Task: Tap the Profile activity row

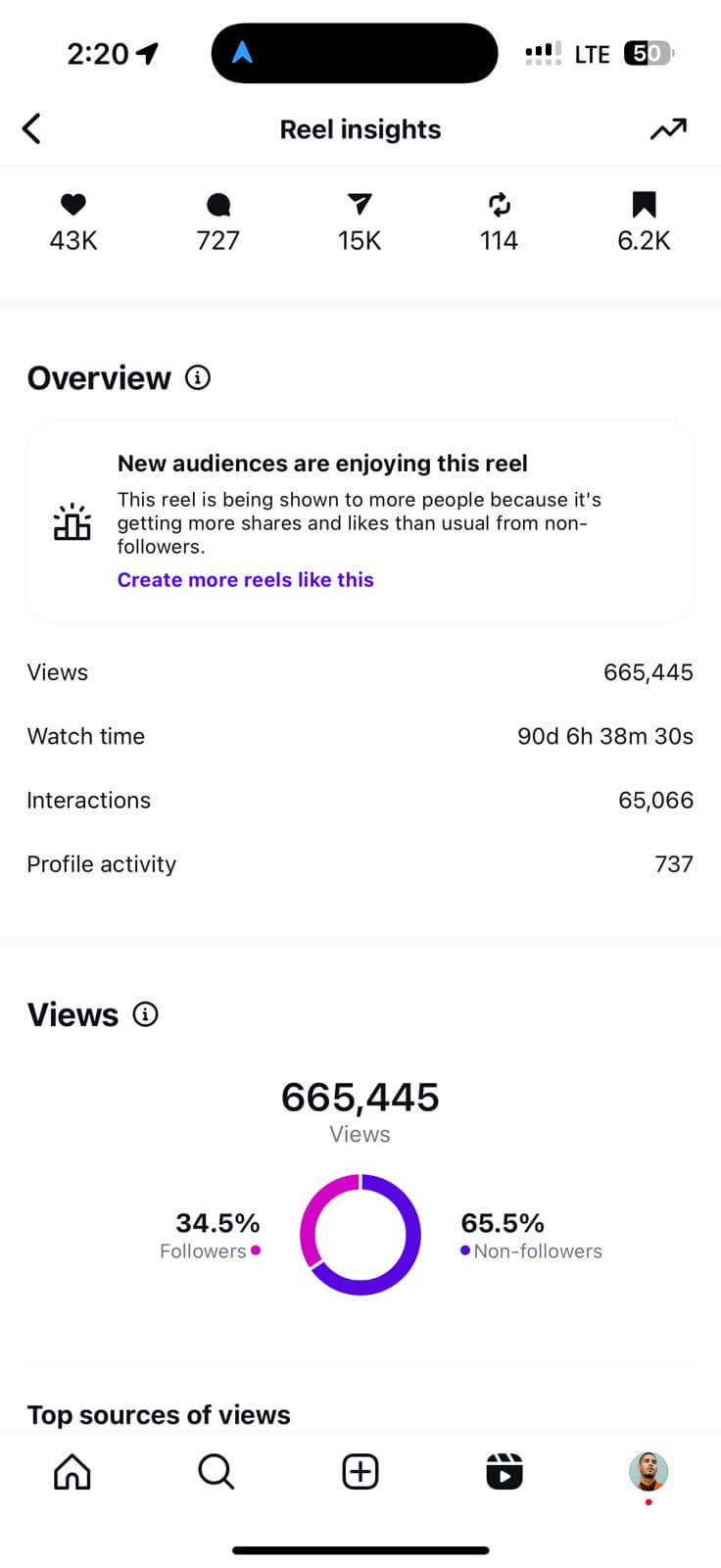Action: [x=360, y=863]
